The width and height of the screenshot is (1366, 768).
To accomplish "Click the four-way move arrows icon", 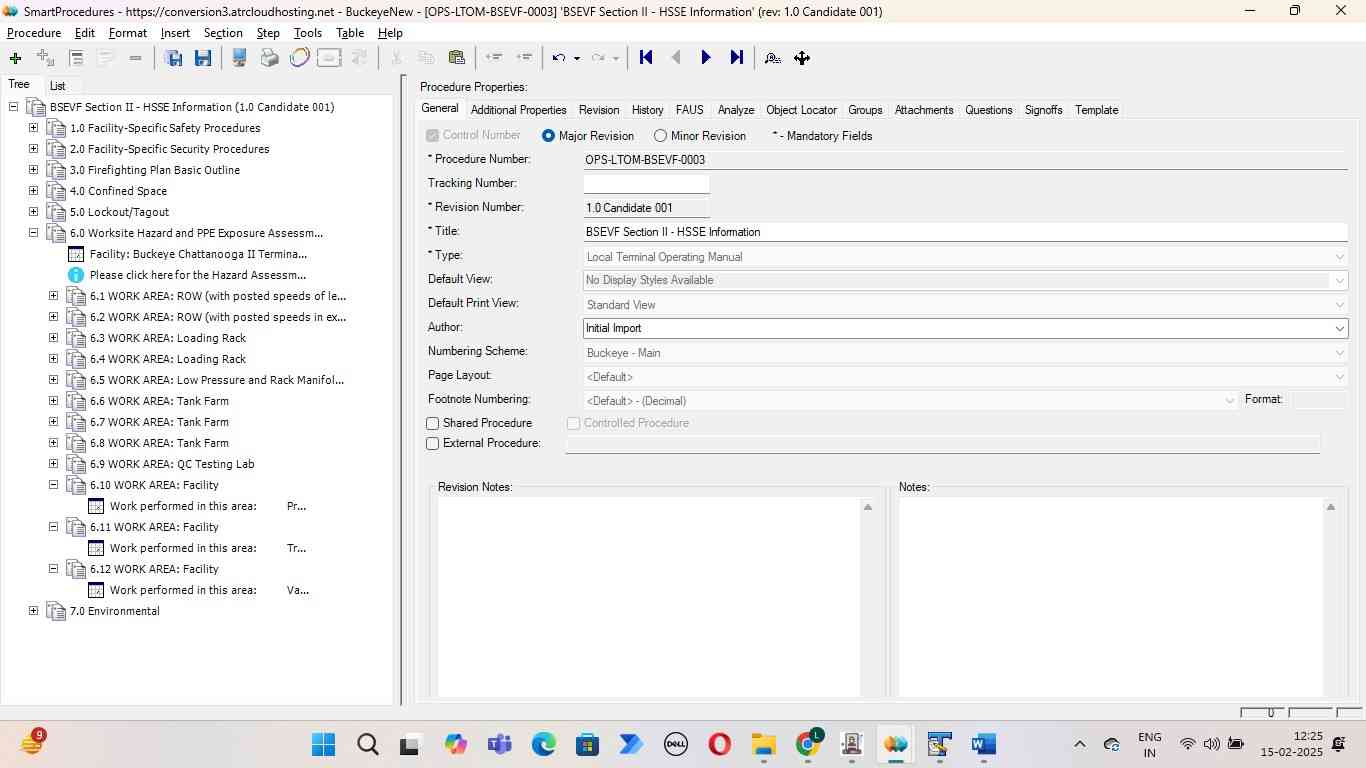I will (802, 58).
